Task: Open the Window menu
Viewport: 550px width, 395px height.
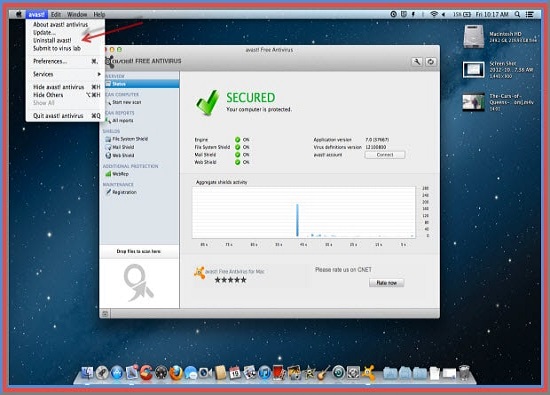Action: click(77, 14)
